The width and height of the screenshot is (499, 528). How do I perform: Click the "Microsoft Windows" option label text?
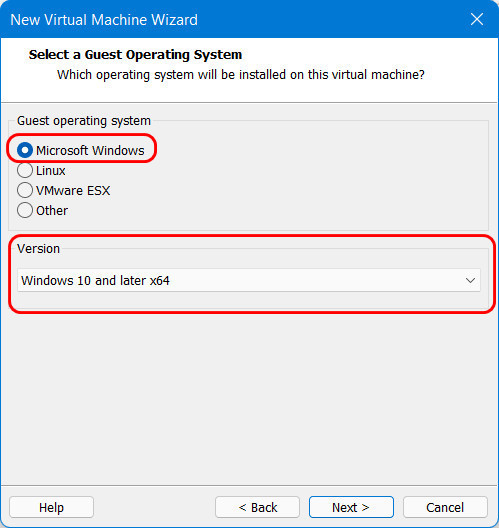[90, 151]
